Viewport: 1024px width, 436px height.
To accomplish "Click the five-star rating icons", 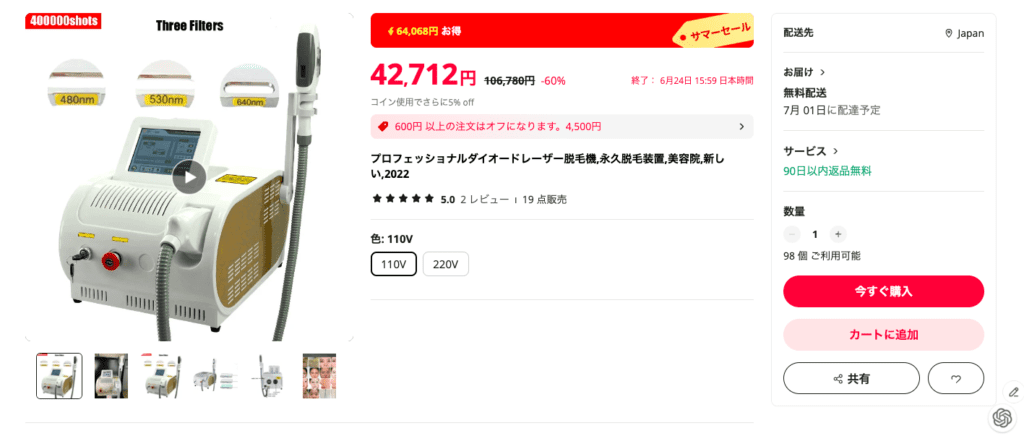I will 403,199.
